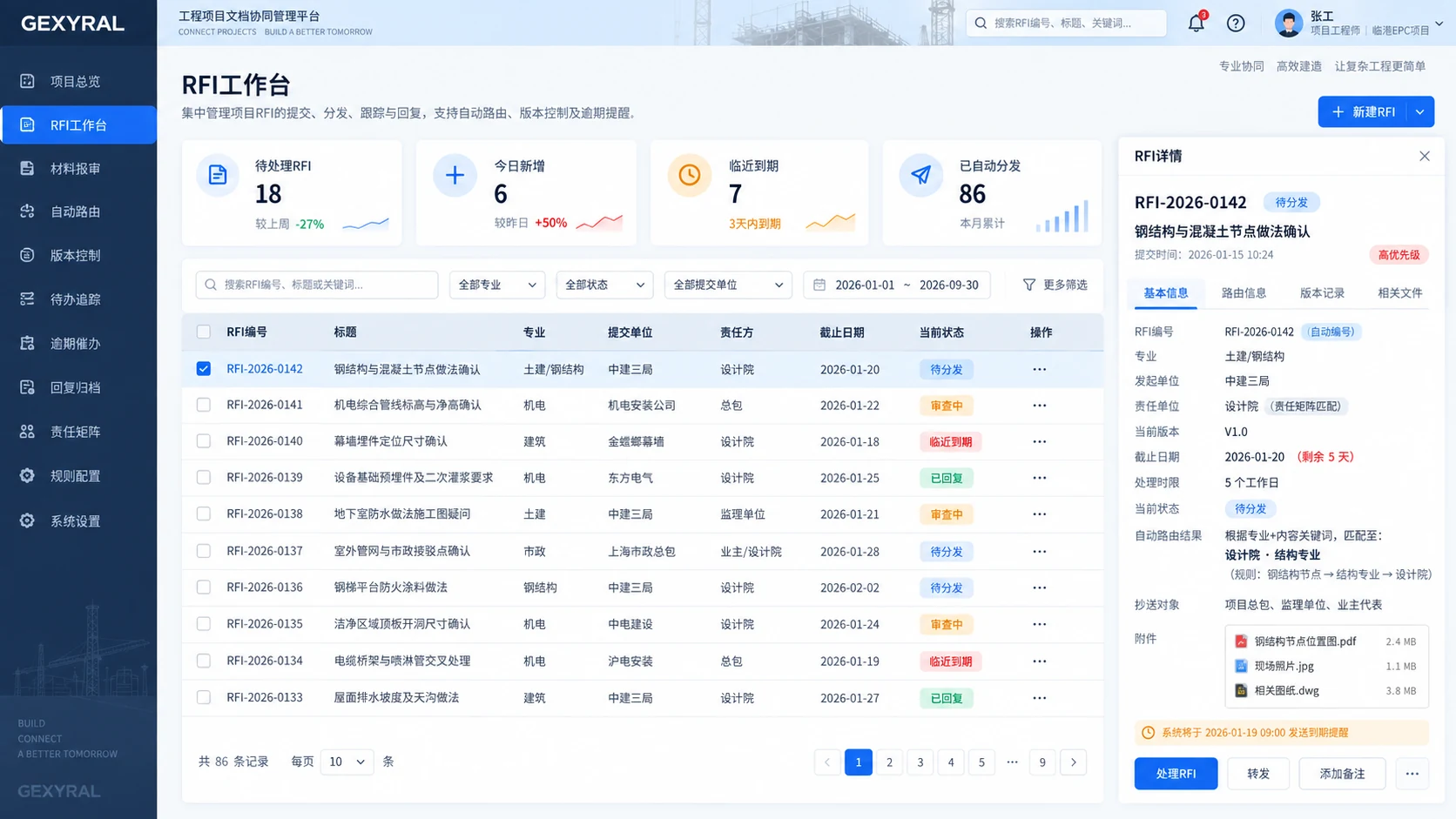
Task: Switch to the 版本记录 tab
Action: tap(1322, 293)
